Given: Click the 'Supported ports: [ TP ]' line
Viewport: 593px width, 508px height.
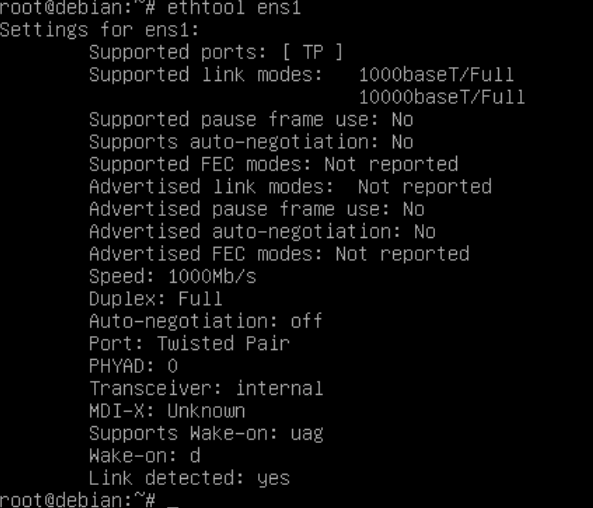Looking at the screenshot, I should [216, 52].
